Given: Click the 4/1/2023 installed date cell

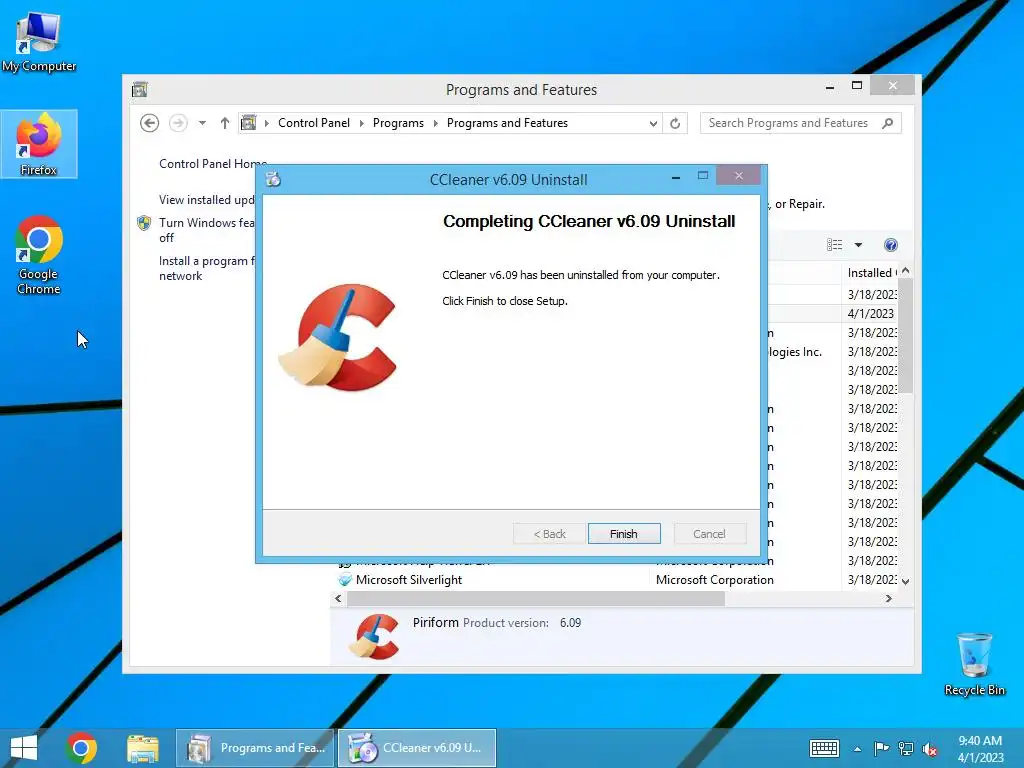Looking at the screenshot, I should [x=871, y=313].
